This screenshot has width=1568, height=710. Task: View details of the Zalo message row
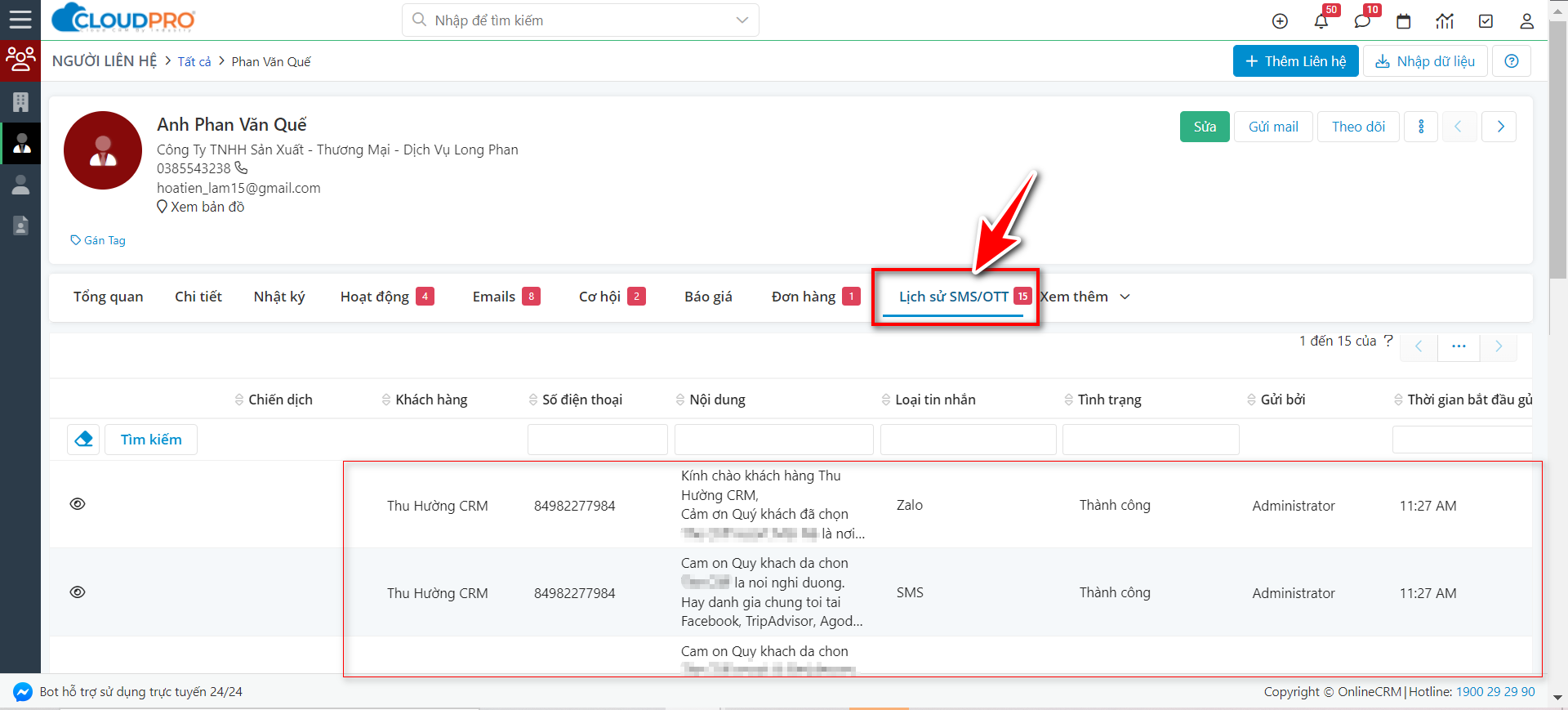78,504
